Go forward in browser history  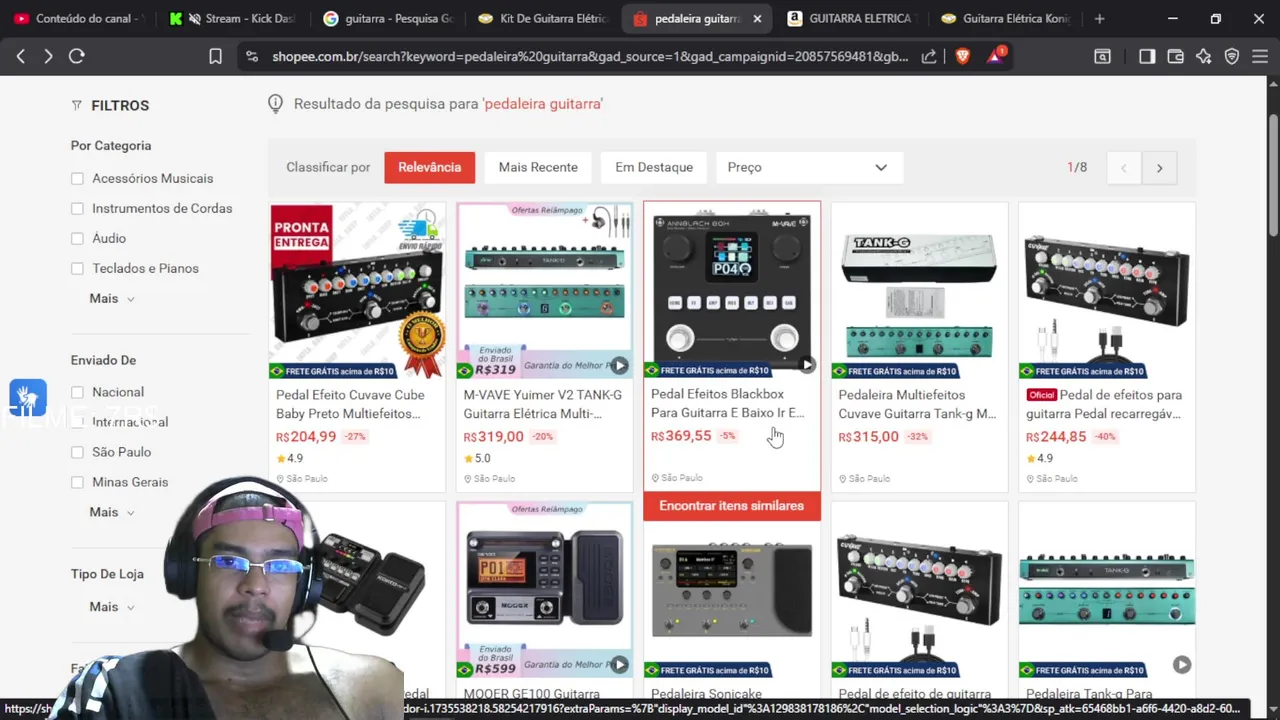point(48,57)
